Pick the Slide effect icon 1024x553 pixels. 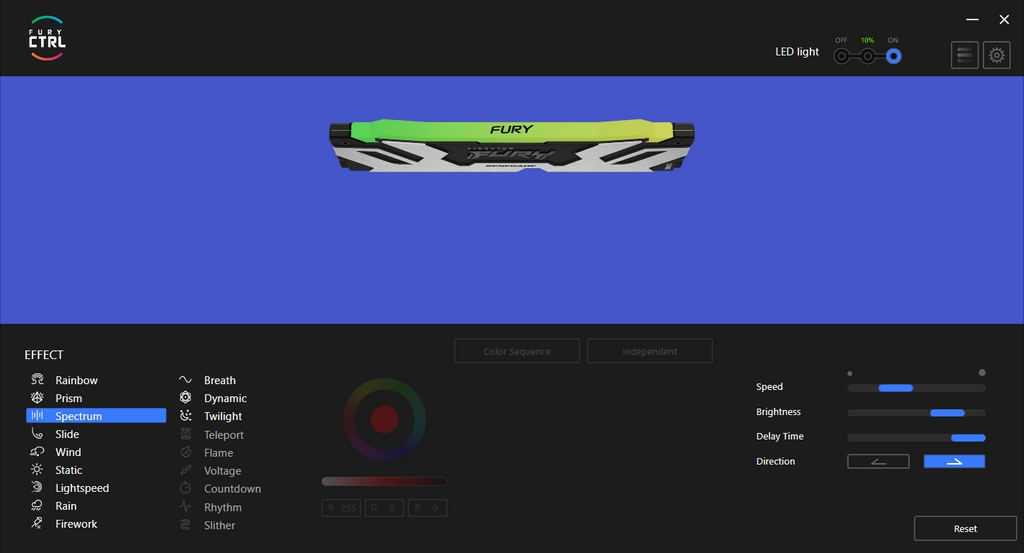point(37,434)
